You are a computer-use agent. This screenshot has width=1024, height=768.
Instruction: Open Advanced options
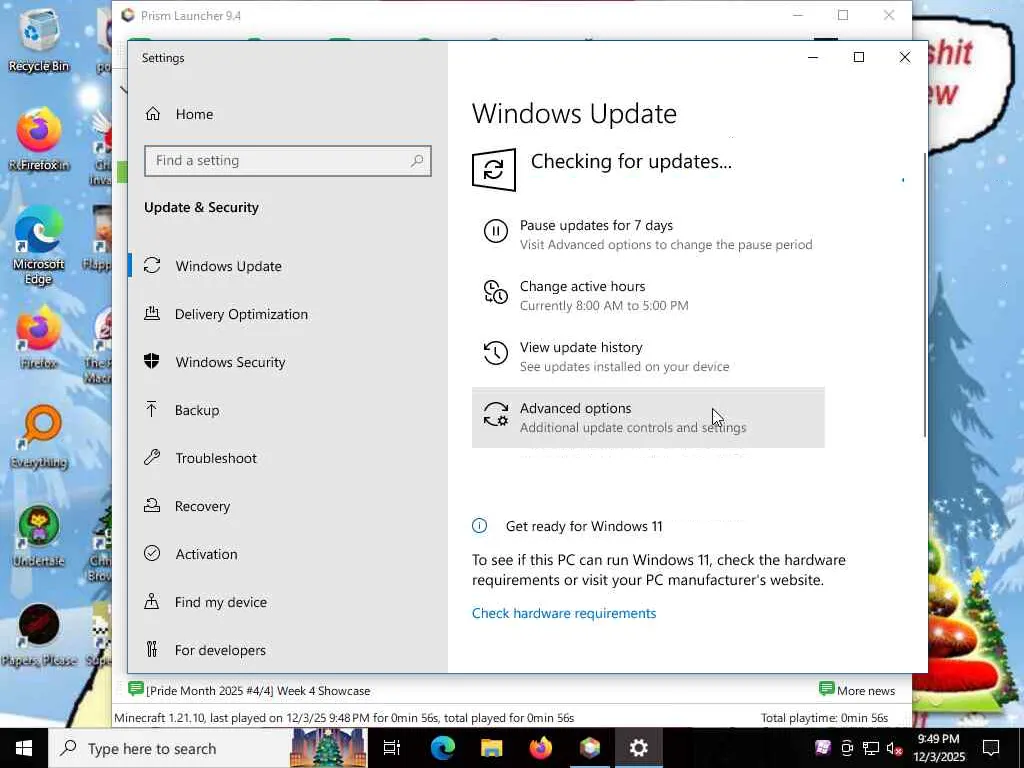648,417
